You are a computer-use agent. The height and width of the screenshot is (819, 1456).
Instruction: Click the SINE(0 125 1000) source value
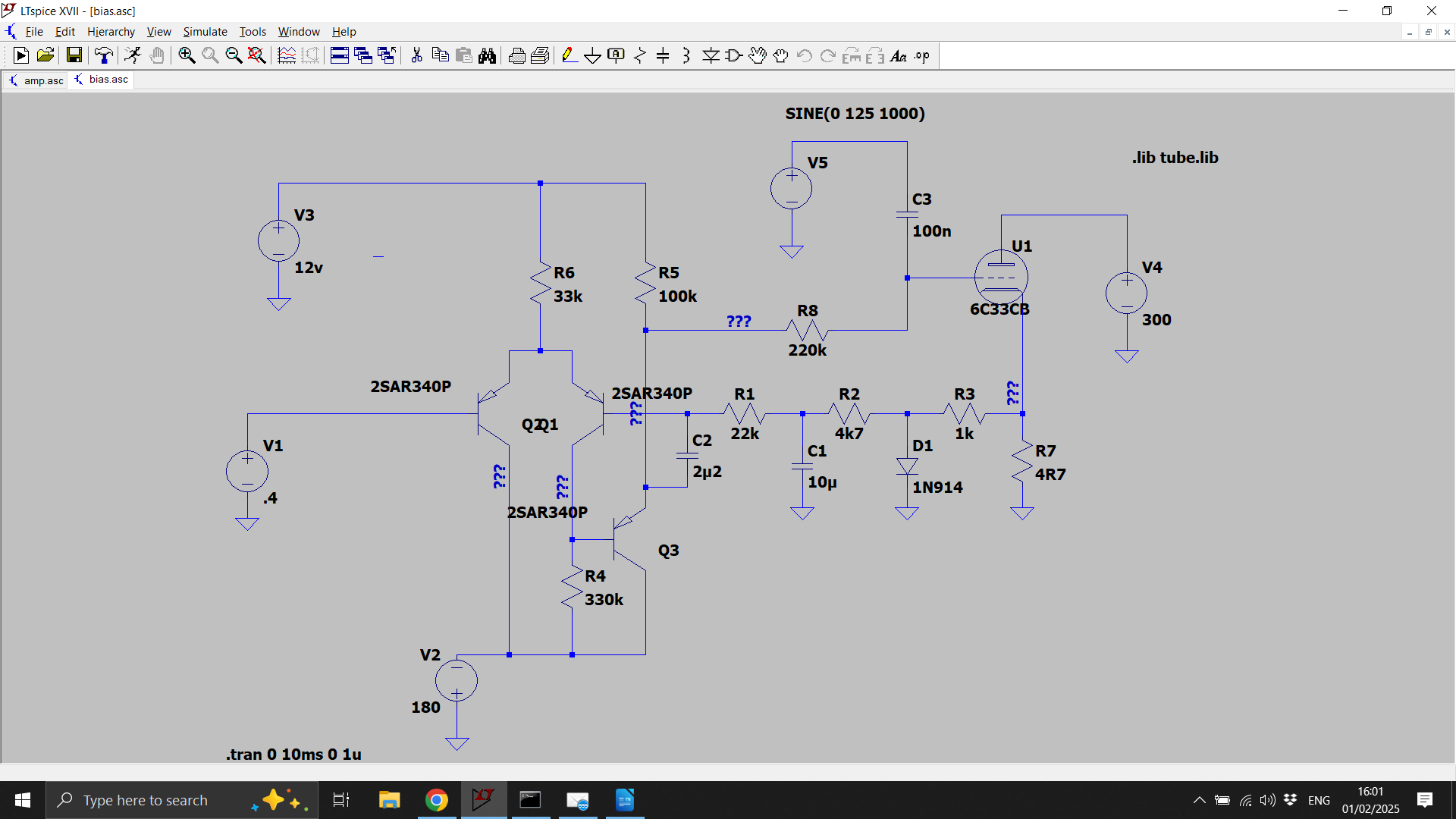pos(855,113)
